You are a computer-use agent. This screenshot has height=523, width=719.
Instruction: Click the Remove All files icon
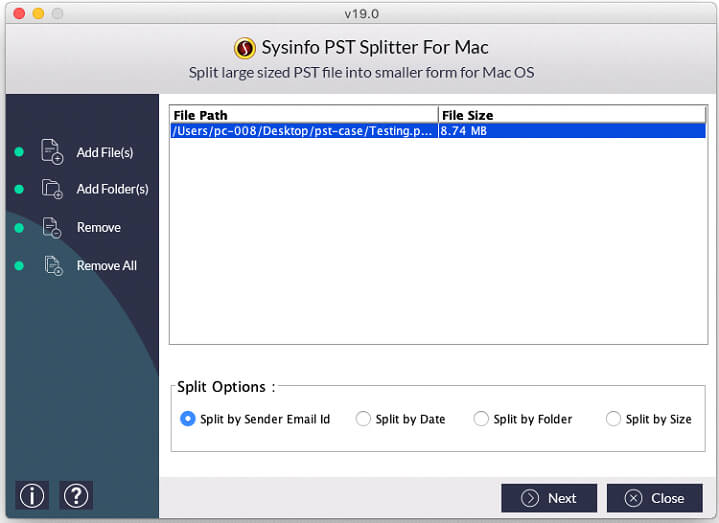(53, 266)
